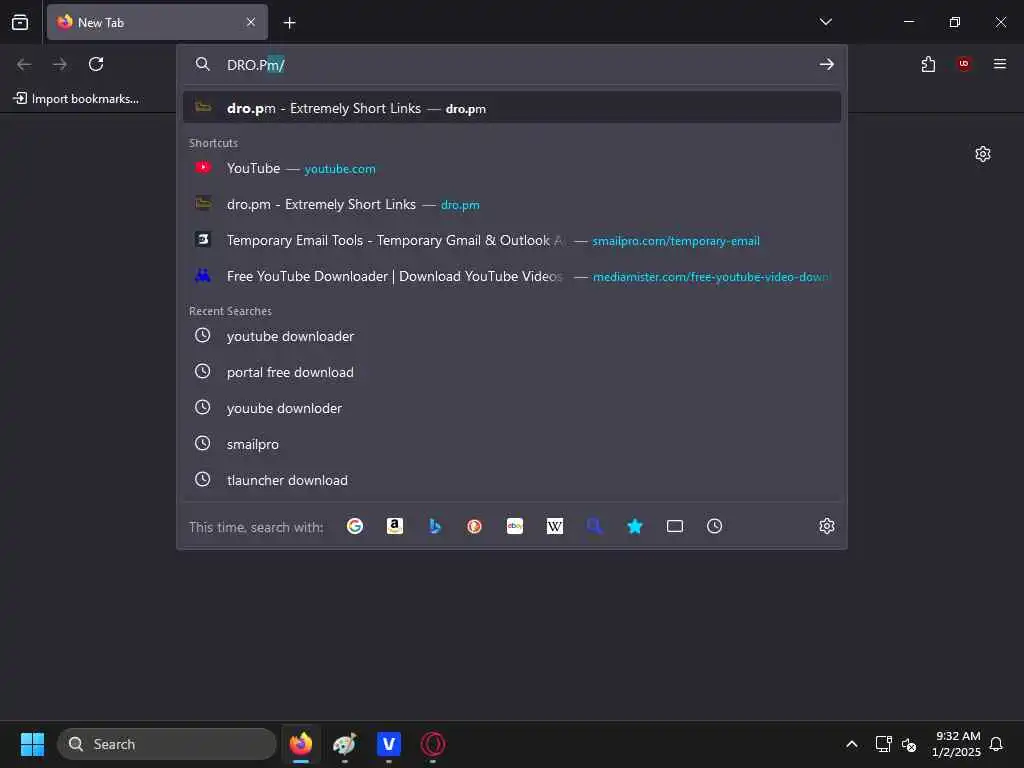Open Free YouTube Downloader mediamister suggestion
The height and width of the screenshot is (768, 1024).
(x=512, y=276)
